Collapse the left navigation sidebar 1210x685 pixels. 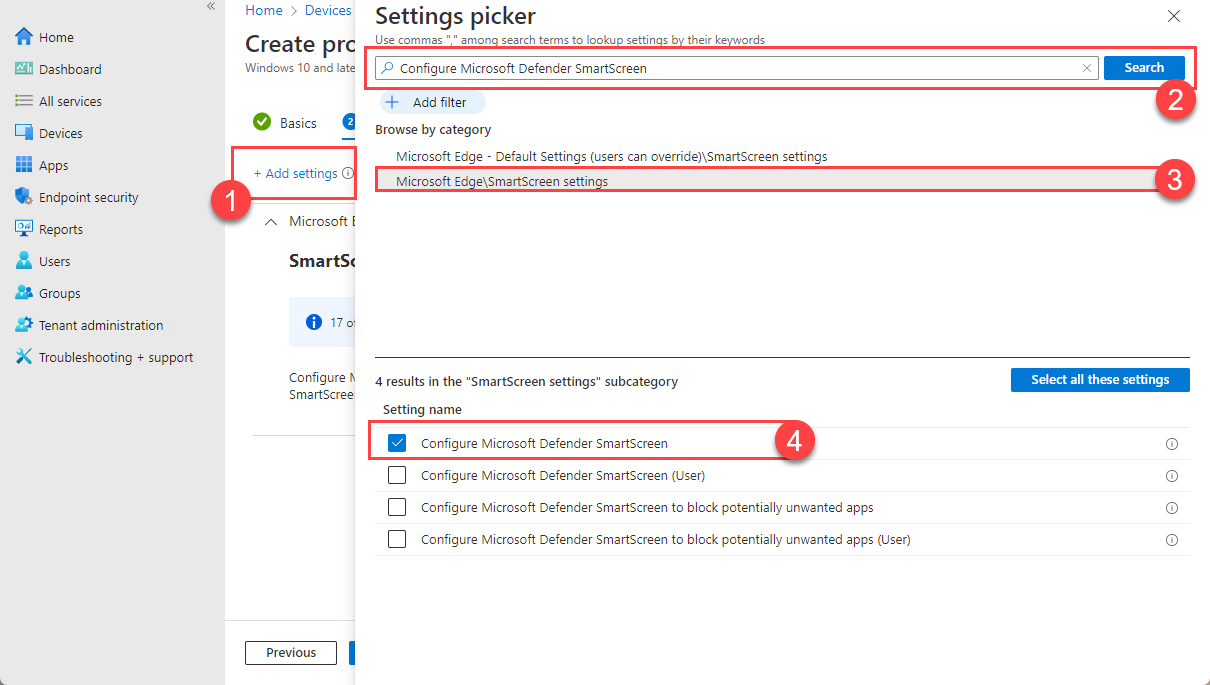211,7
